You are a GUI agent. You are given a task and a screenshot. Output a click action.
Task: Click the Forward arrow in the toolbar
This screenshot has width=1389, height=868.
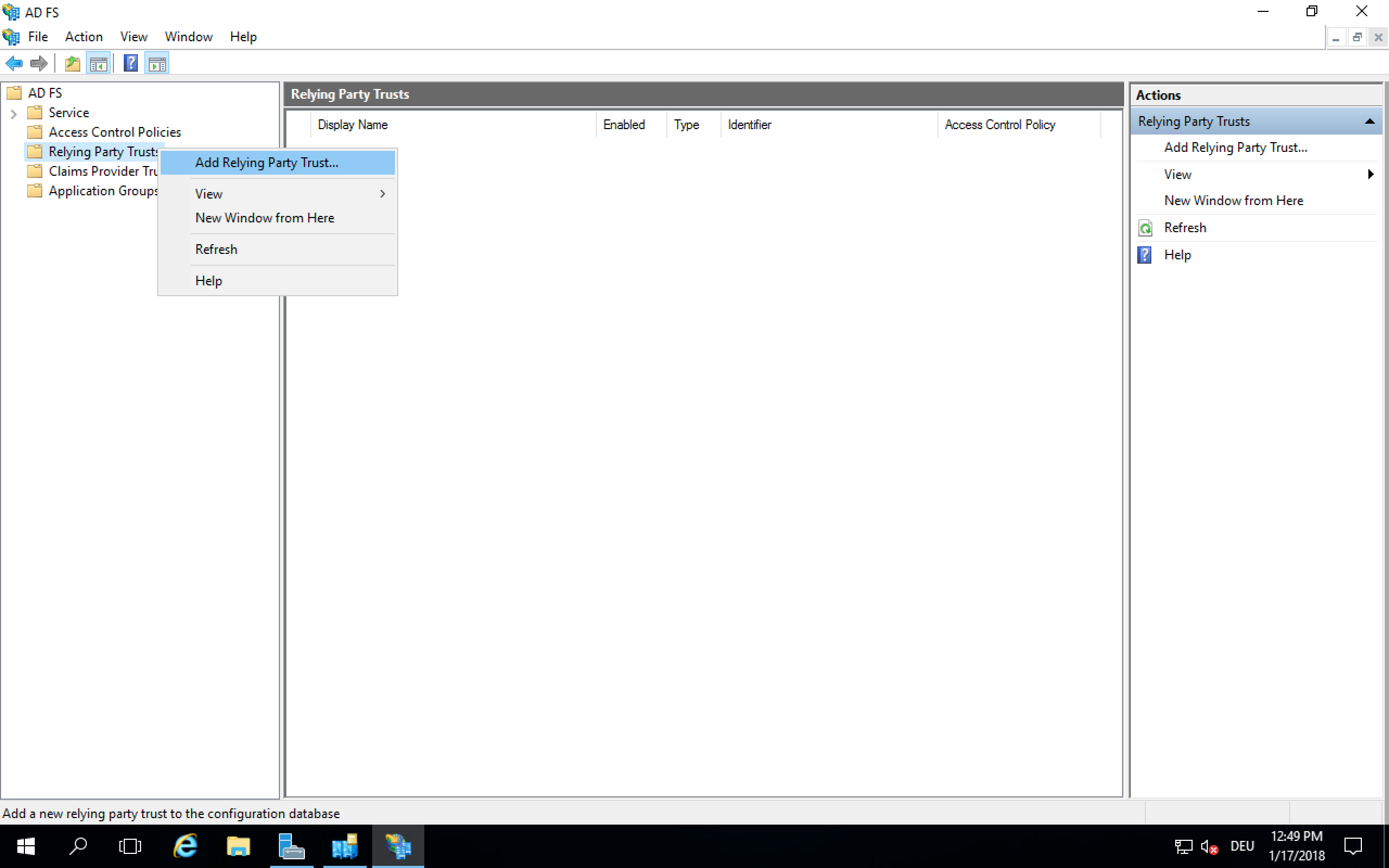coord(39,63)
